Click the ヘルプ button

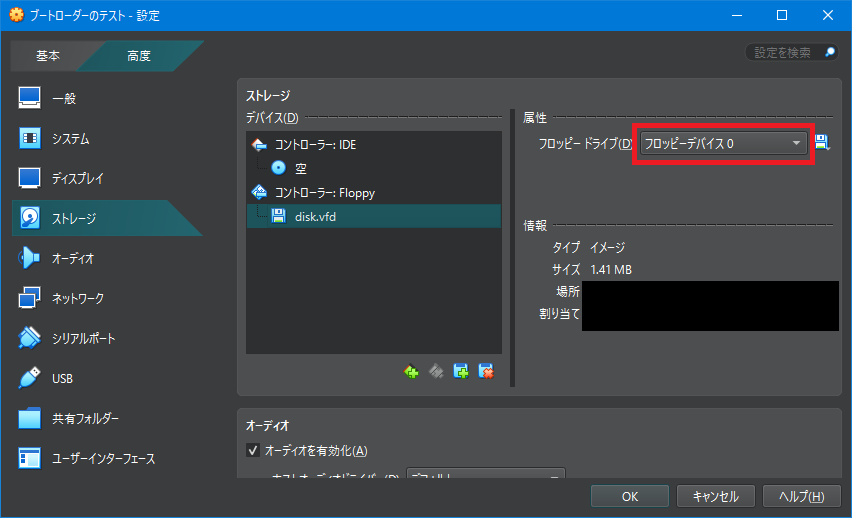pos(801,496)
